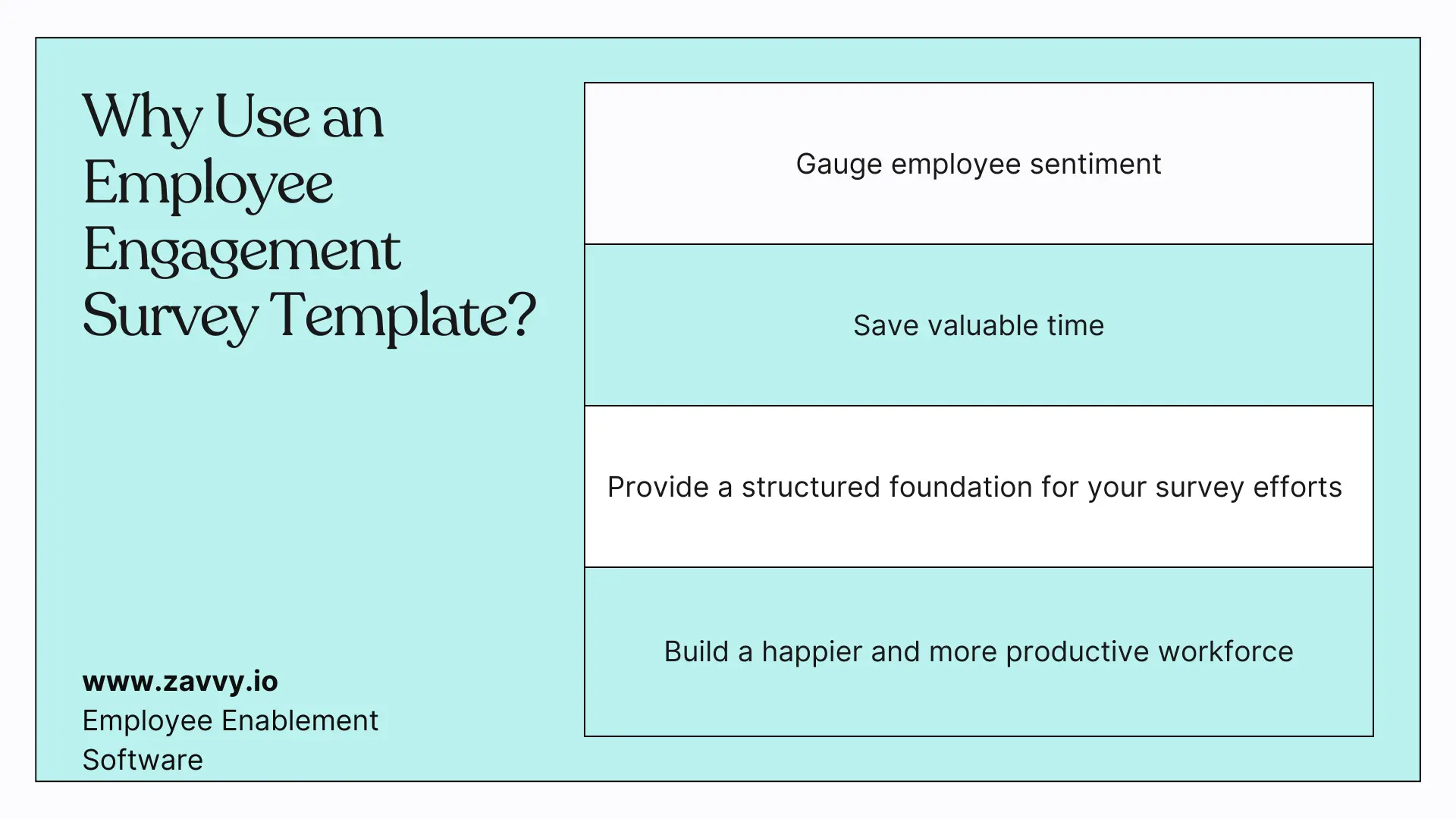The image size is (1456, 819).
Task: Click the "Why Use an" heading line
Action: tap(233, 118)
